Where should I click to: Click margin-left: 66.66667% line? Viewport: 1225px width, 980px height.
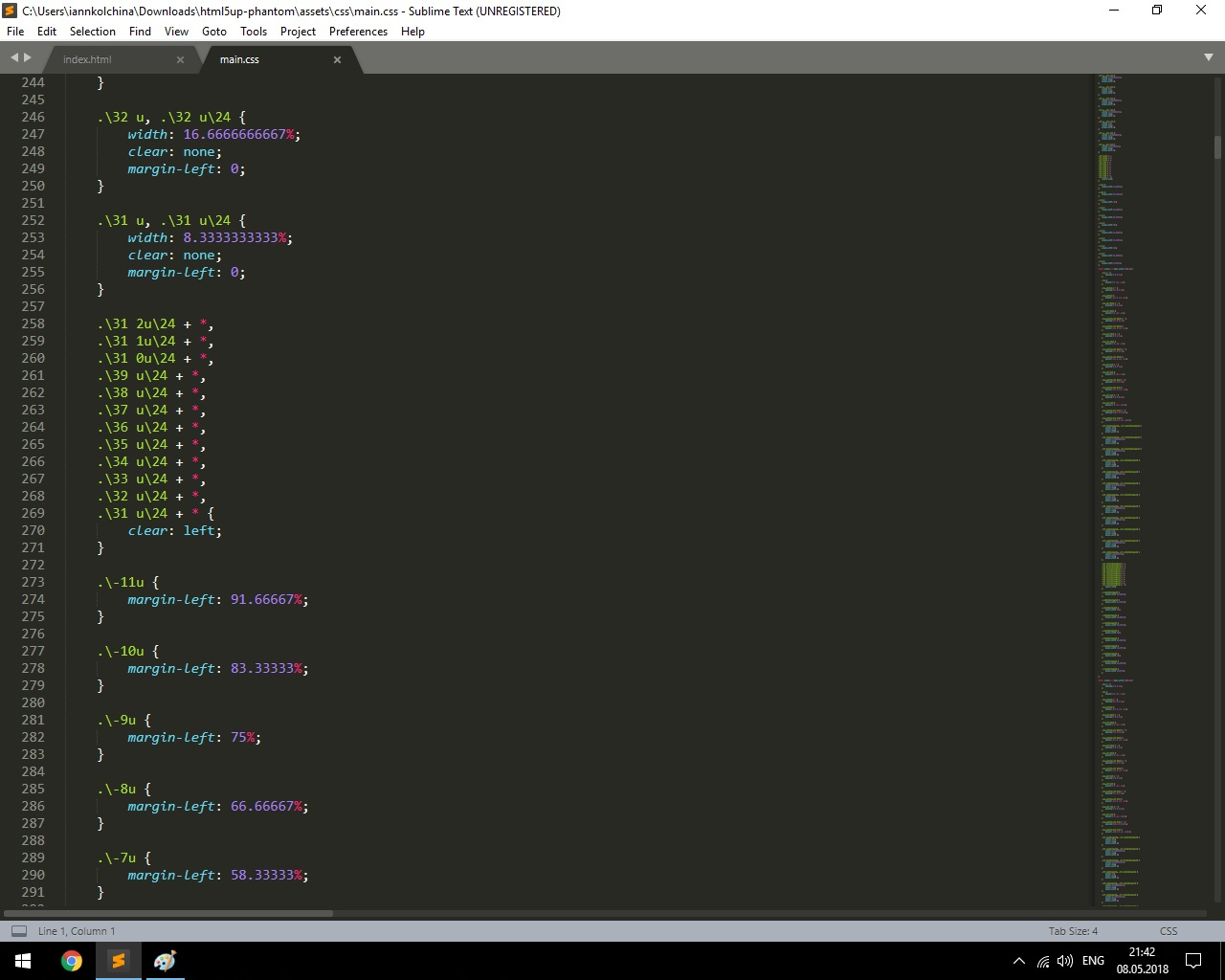(x=218, y=806)
